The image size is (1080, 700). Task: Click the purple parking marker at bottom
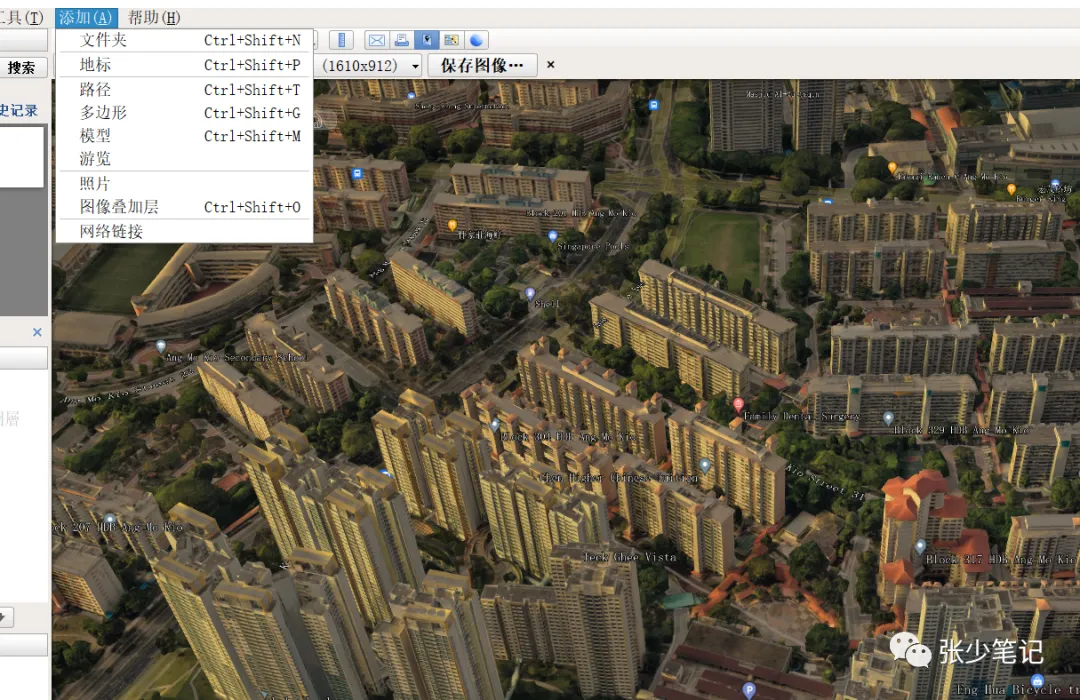pyautogui.click(x=749, y=689)
